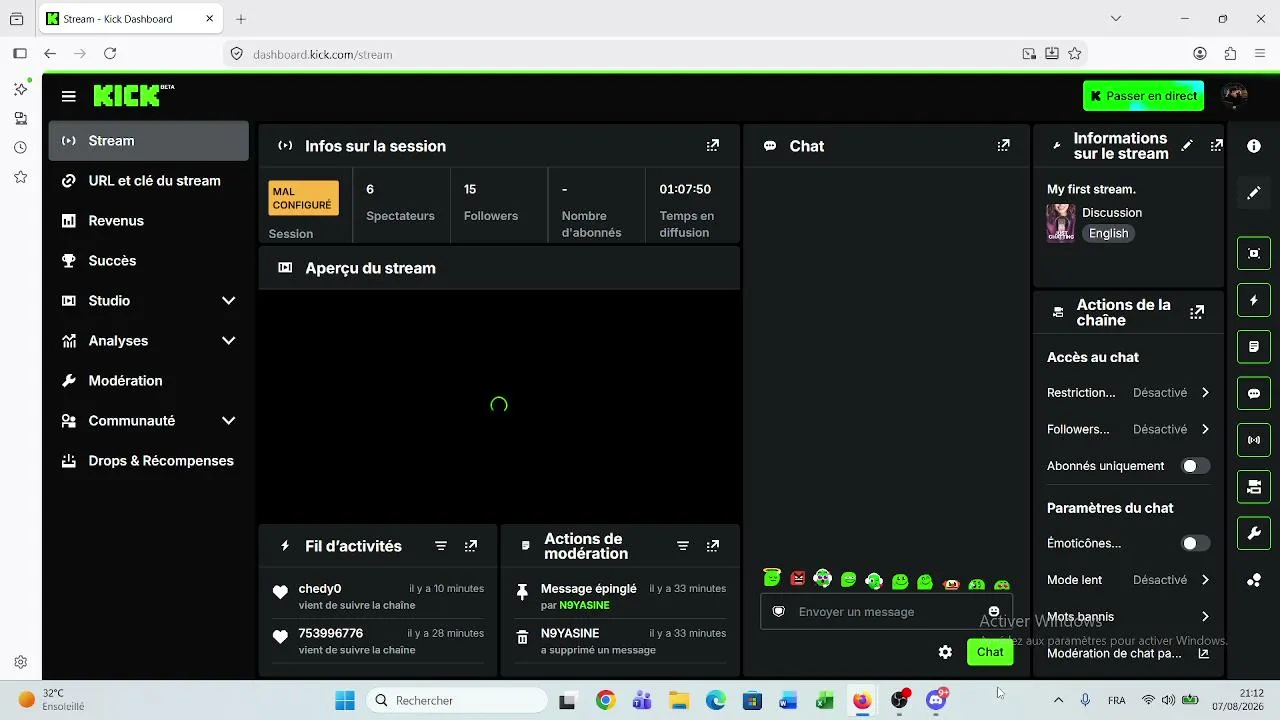
Task: Click the Discussion category thumbnail
Action: pos(1061,223)
